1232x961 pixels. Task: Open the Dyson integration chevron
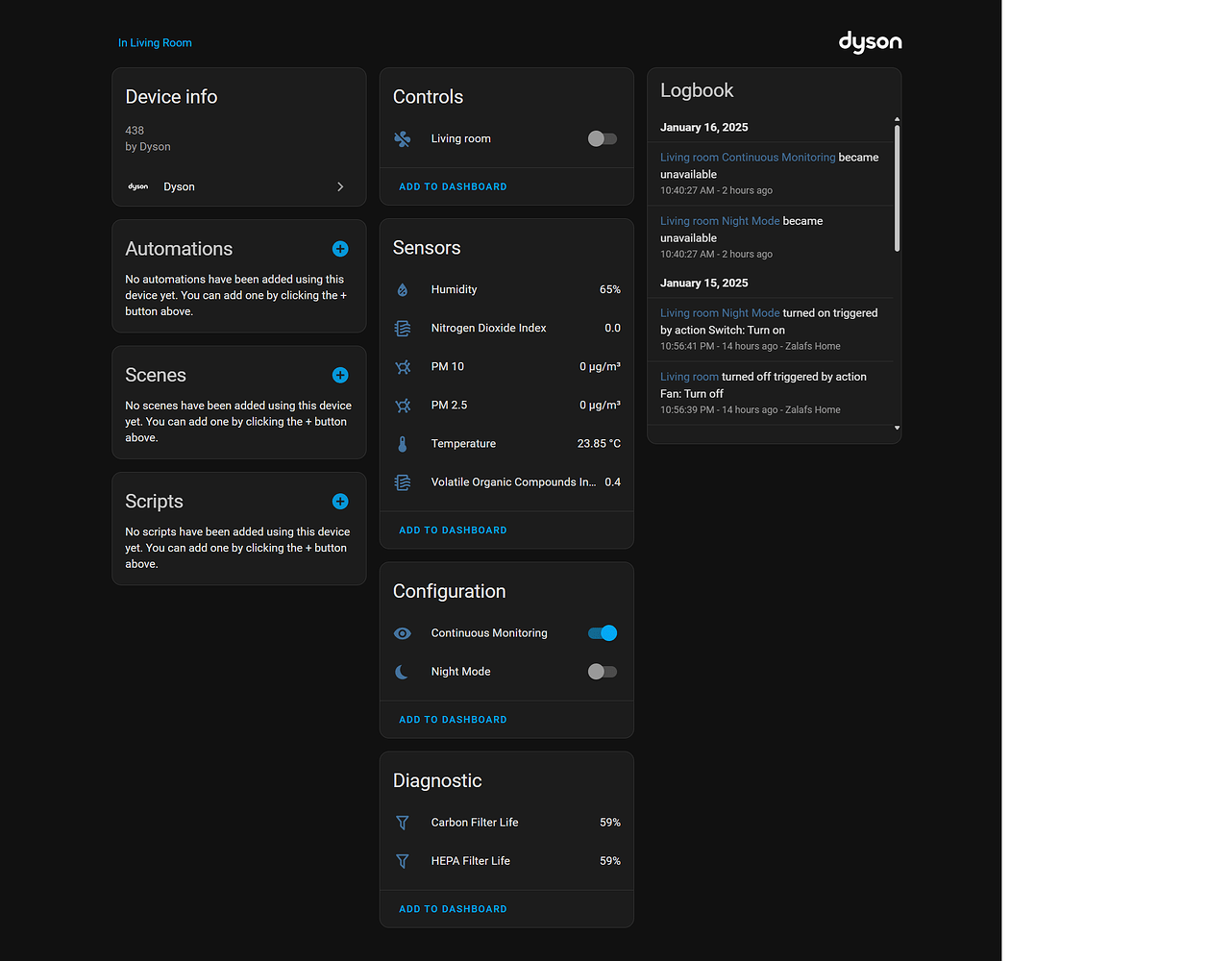tap(340, 187)
